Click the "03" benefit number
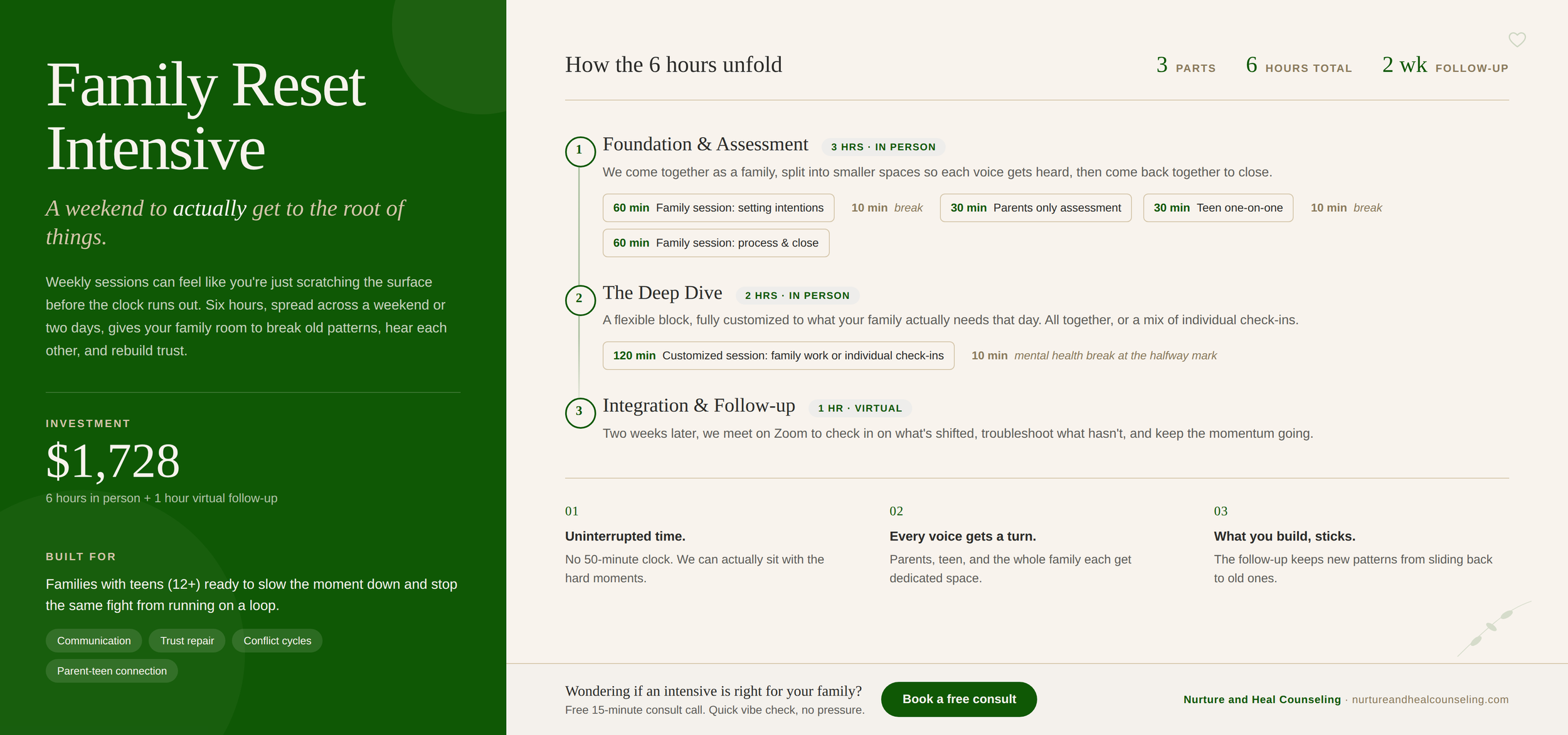The height and width of the screenshot is (735, 1568). click(1221, 511)
